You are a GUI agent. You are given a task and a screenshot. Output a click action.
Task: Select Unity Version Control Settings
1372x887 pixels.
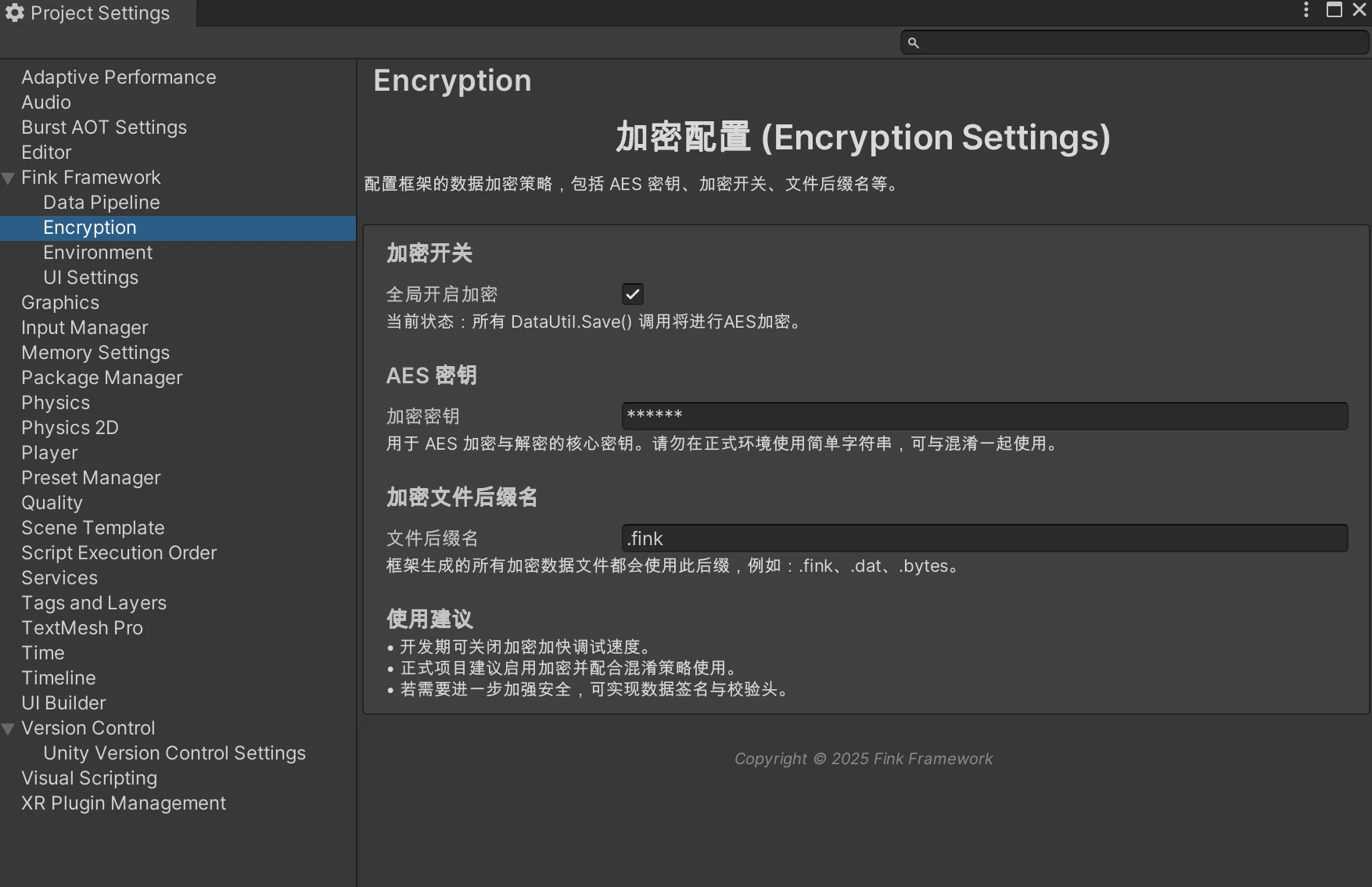[174, 753]
